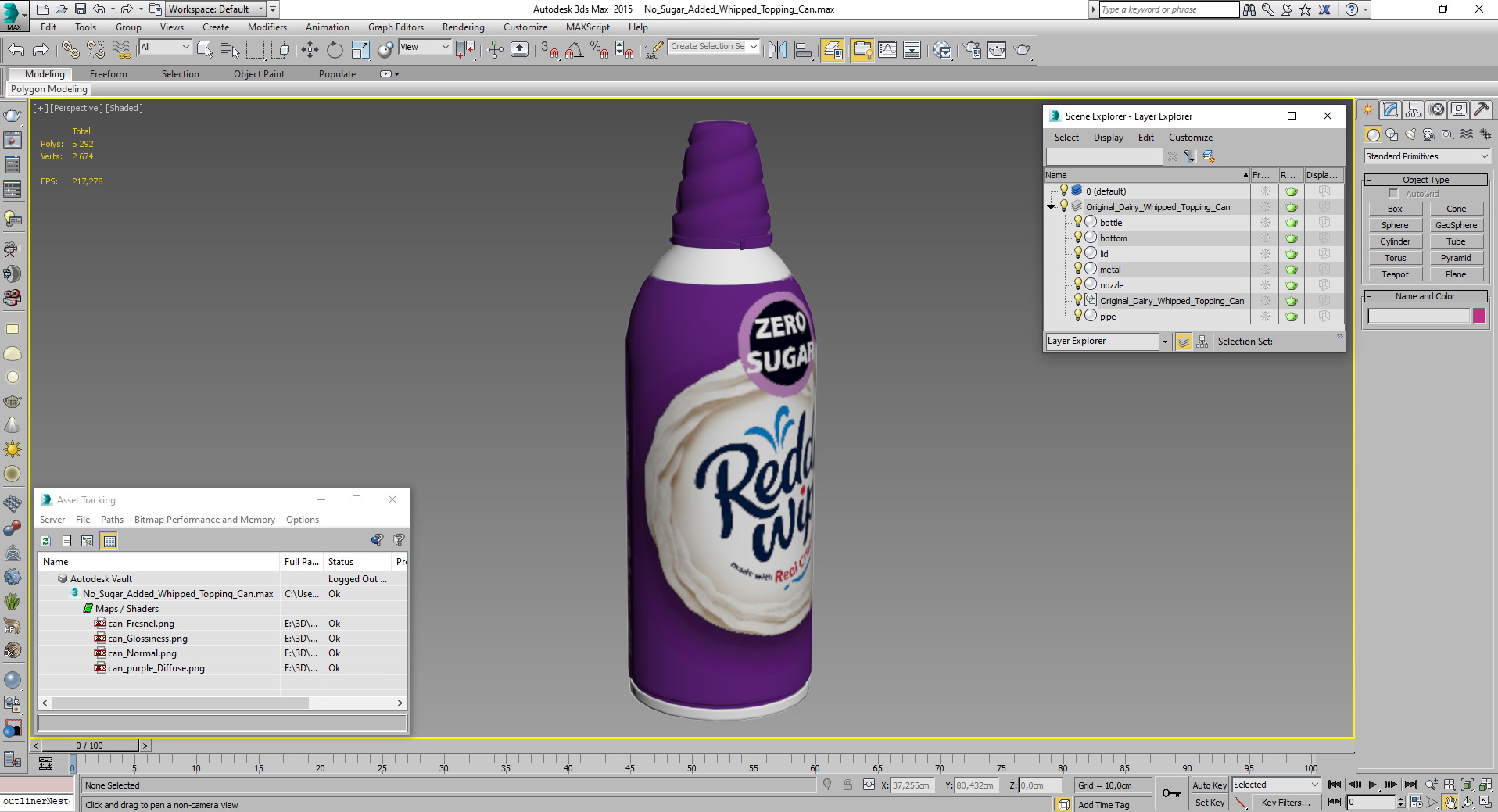The width and height of the screenshot is (1498, 812).
Task: Open the Rendered Frame Window
Action: pyautogui.click(x=997, y=50)
